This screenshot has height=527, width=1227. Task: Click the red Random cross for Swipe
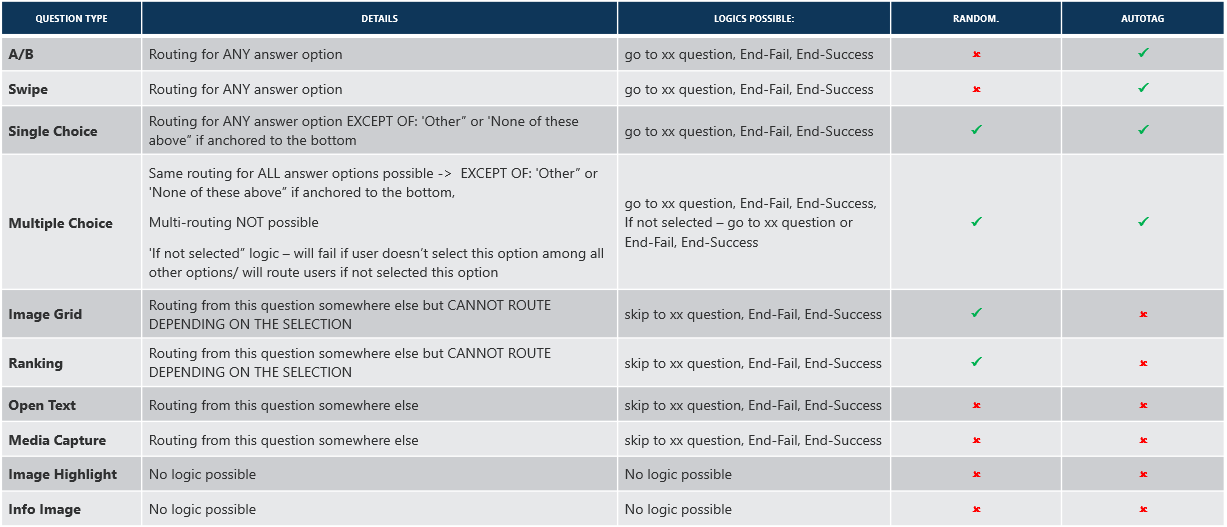click(976, 89)
